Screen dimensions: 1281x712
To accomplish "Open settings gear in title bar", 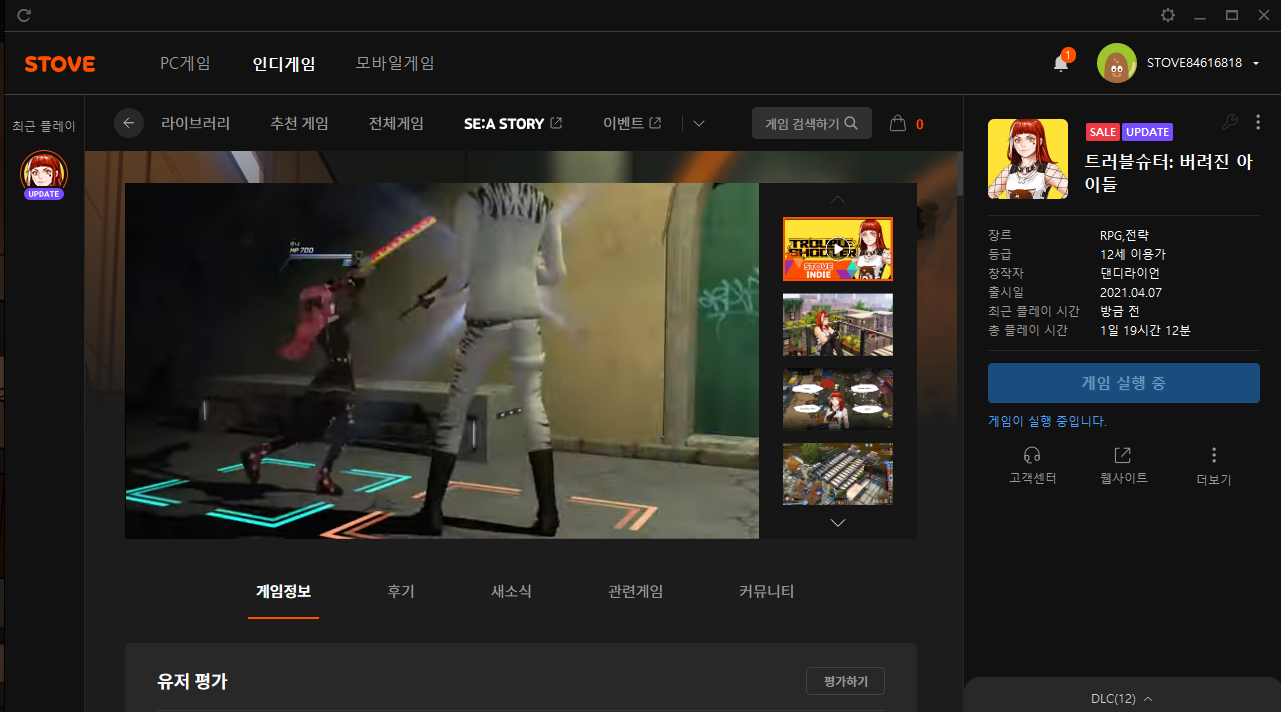I will point(1168,15).
